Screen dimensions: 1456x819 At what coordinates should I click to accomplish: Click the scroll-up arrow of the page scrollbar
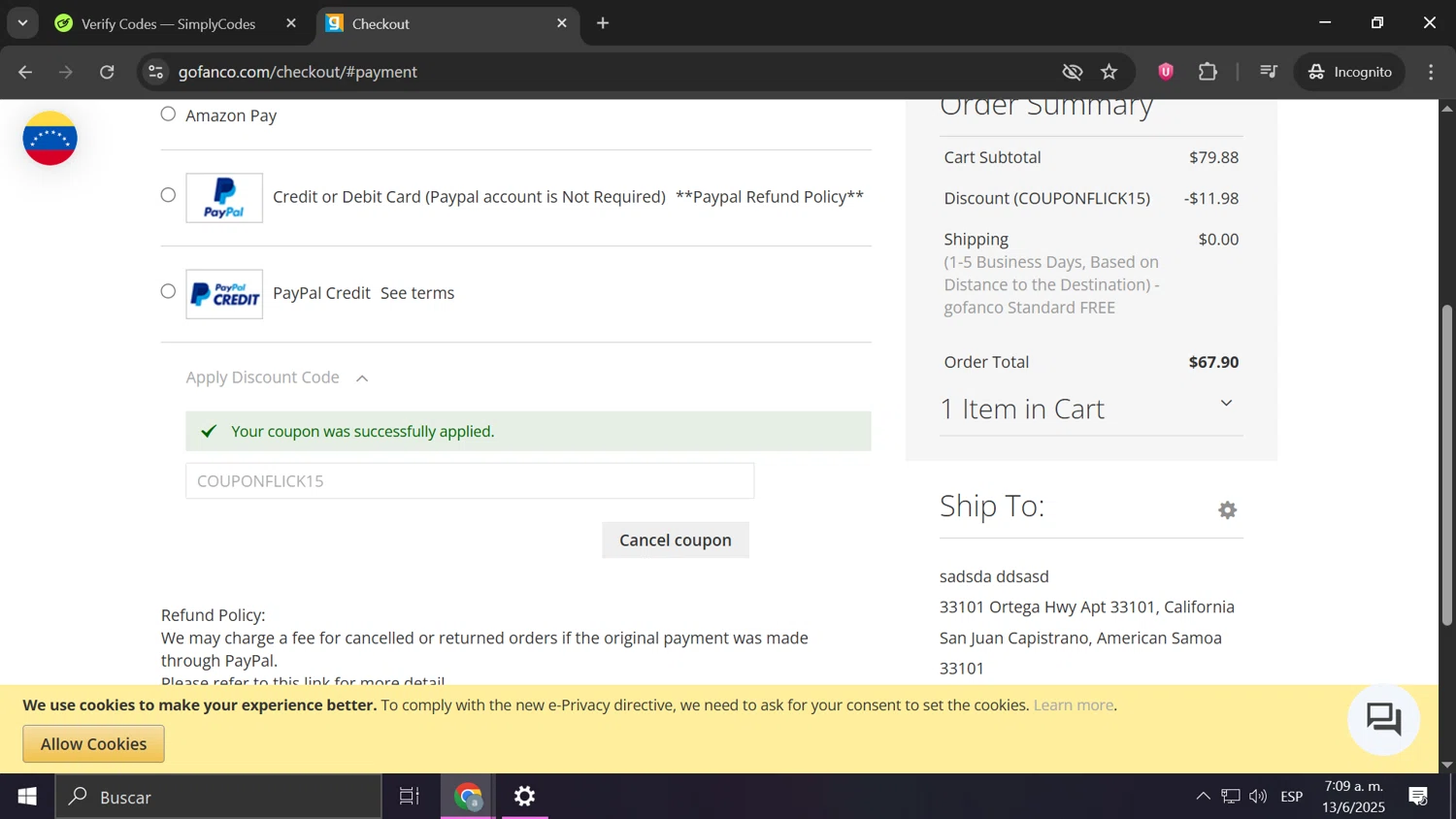click(x=1446, y=108)
